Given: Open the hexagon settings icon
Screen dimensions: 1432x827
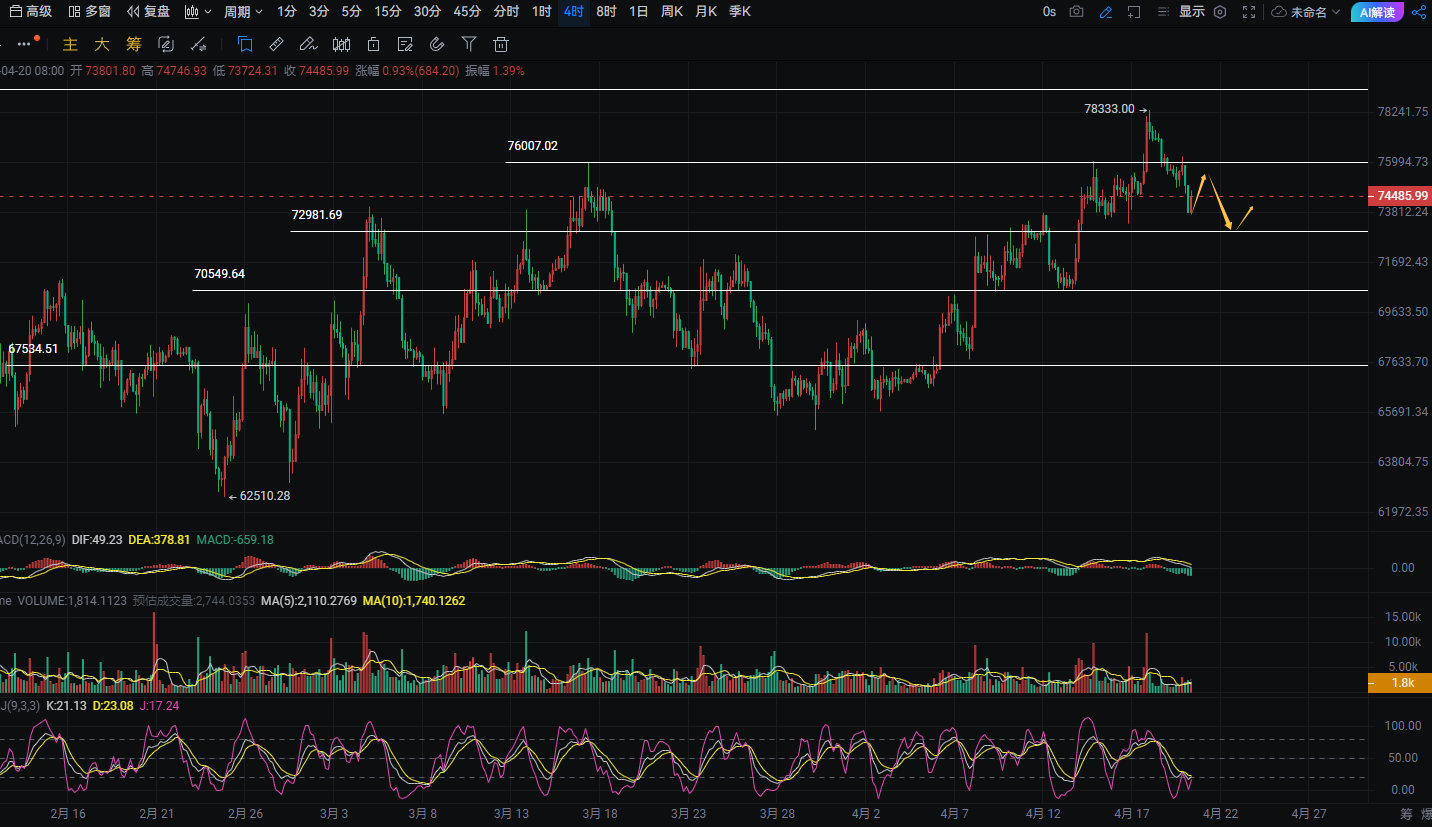Looking at the screenshot, I should click(1220, 12).
